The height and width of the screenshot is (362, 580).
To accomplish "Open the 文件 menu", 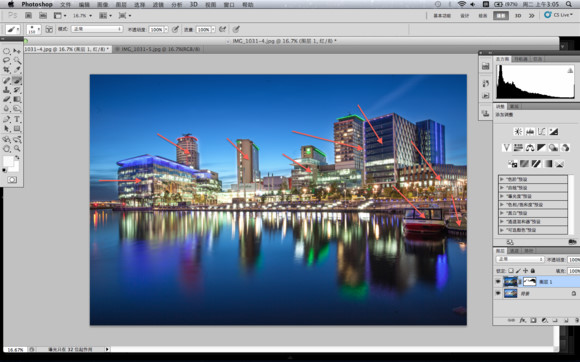I will click(x=65, y=4).
